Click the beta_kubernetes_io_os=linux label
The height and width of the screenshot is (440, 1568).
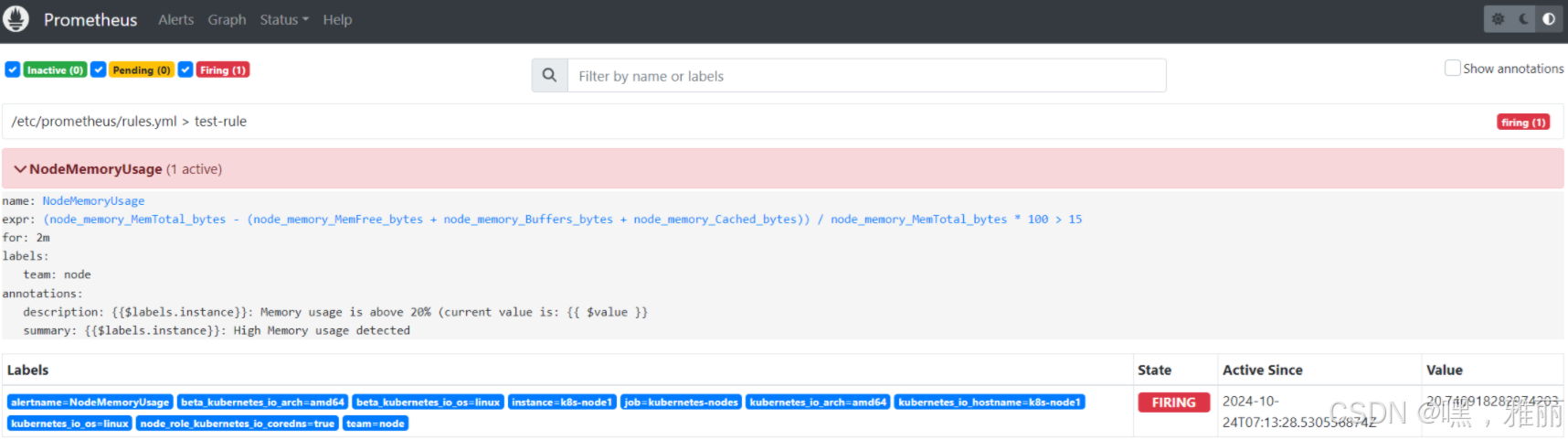tap(428, 402)
